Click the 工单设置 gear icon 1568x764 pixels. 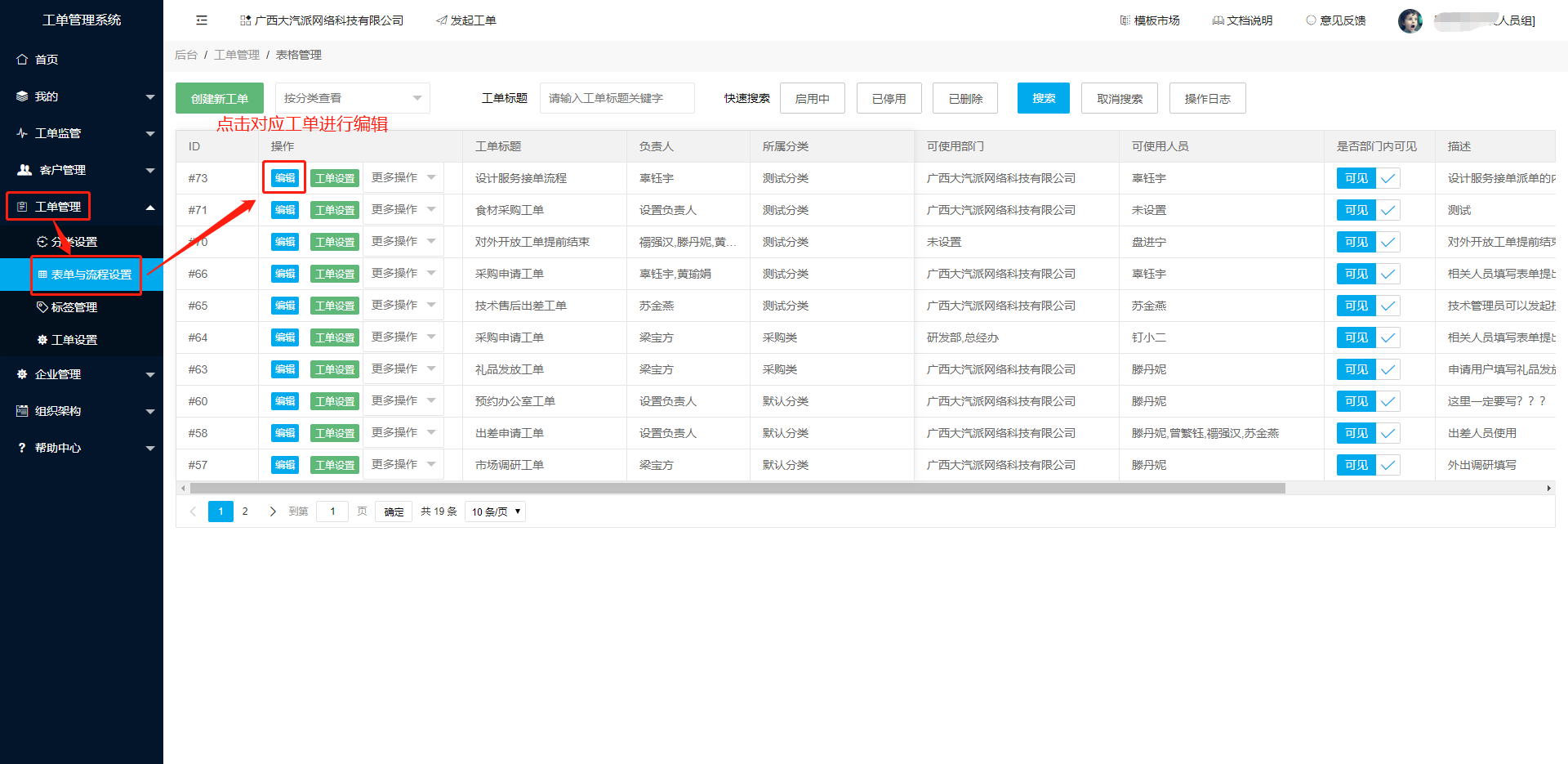pos(42,340)
